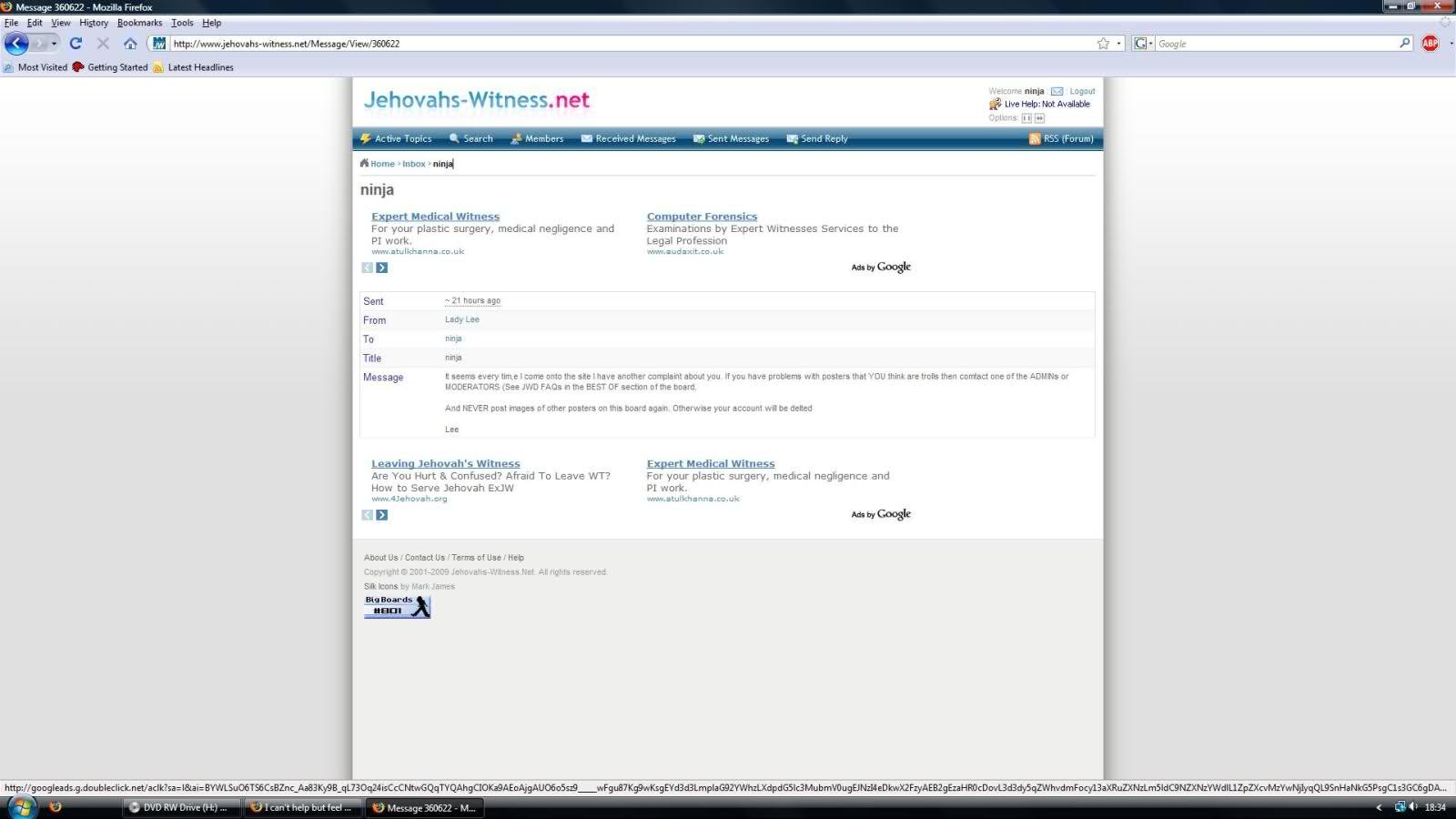The width and height of the screenshot is (1456, 819).
Task: Click Live Help: Not Available text
Action: 1046,104
